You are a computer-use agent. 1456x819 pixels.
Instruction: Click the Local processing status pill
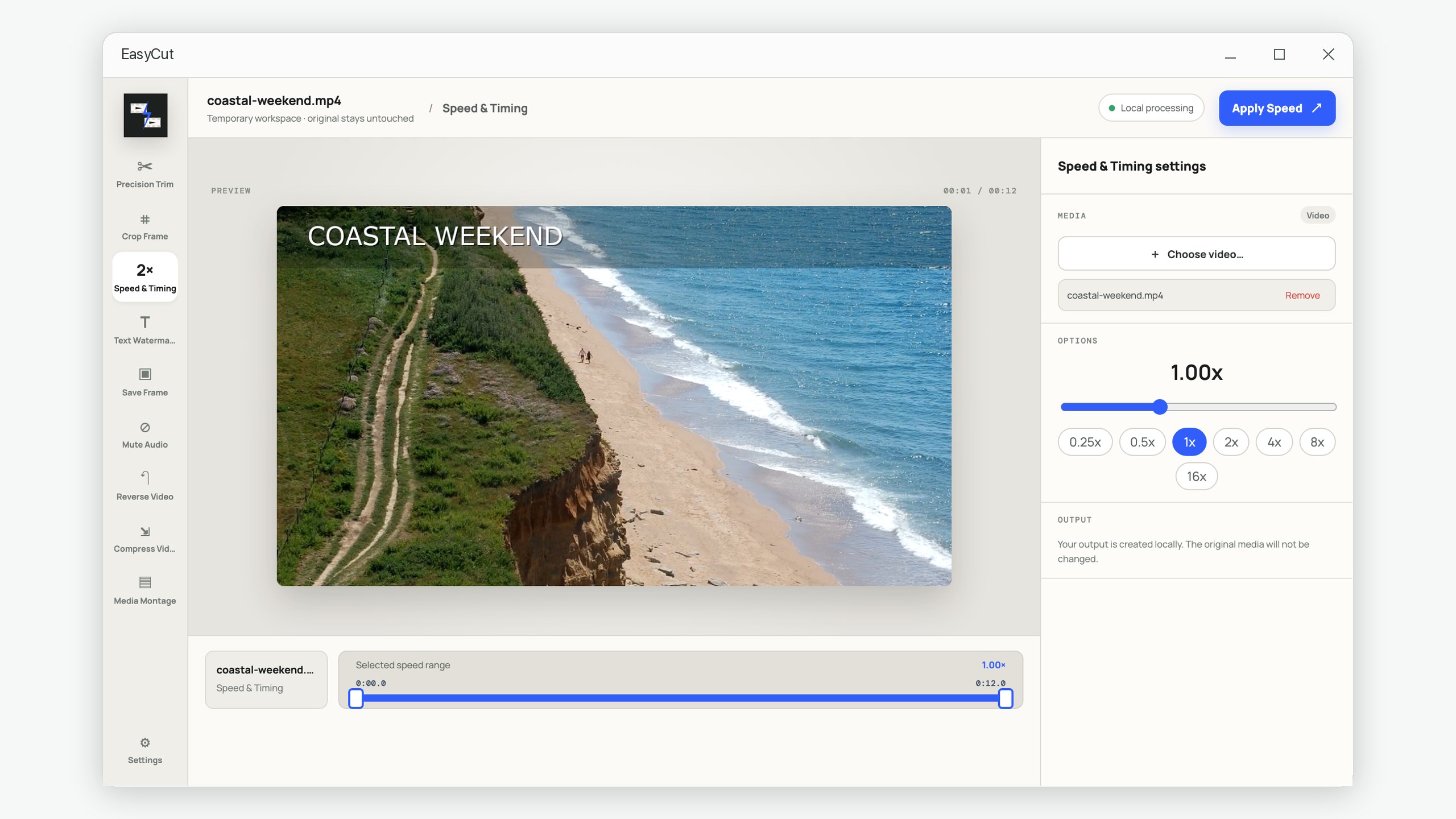pos(1151,108)
